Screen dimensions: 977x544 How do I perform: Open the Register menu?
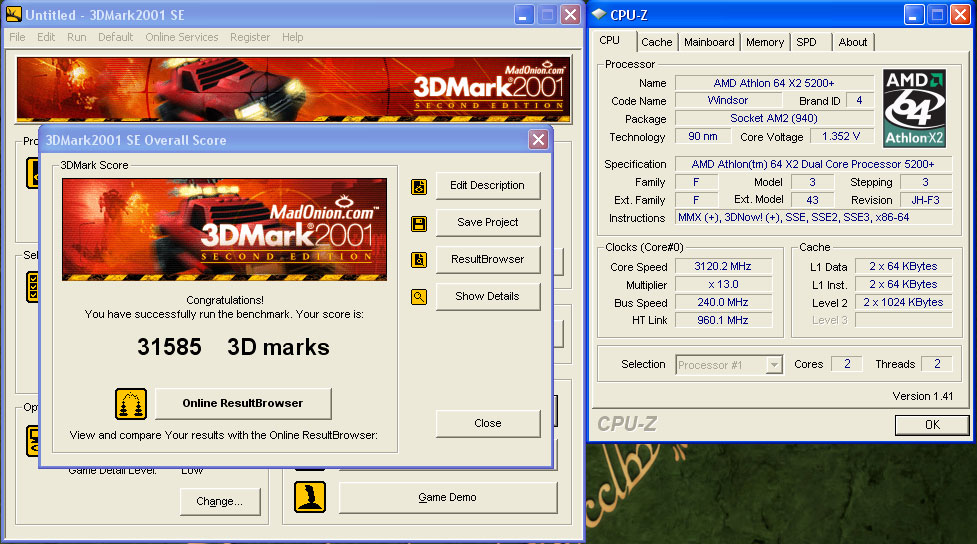(250, 37)
